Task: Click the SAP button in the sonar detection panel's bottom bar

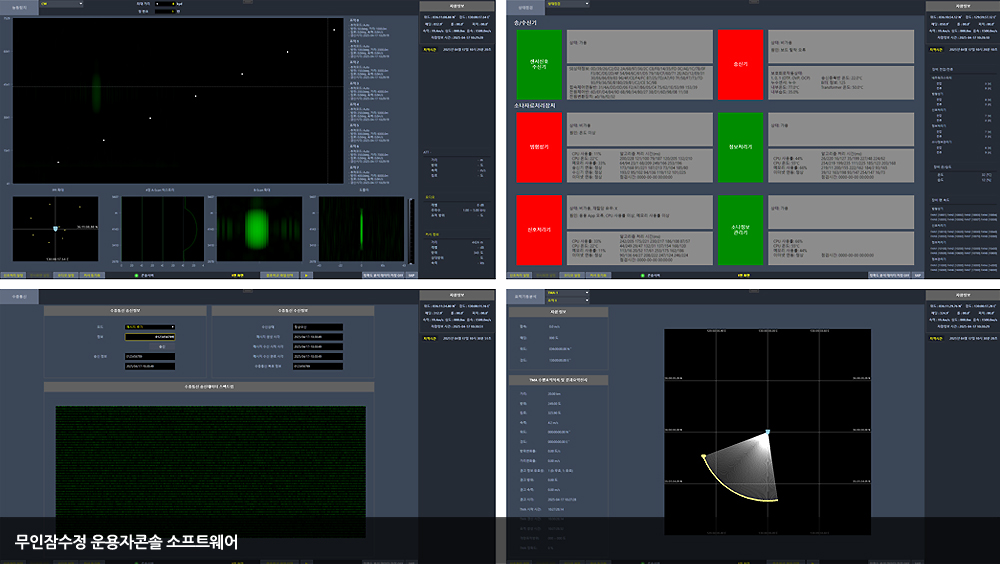Action: click(x=411, y=275)
